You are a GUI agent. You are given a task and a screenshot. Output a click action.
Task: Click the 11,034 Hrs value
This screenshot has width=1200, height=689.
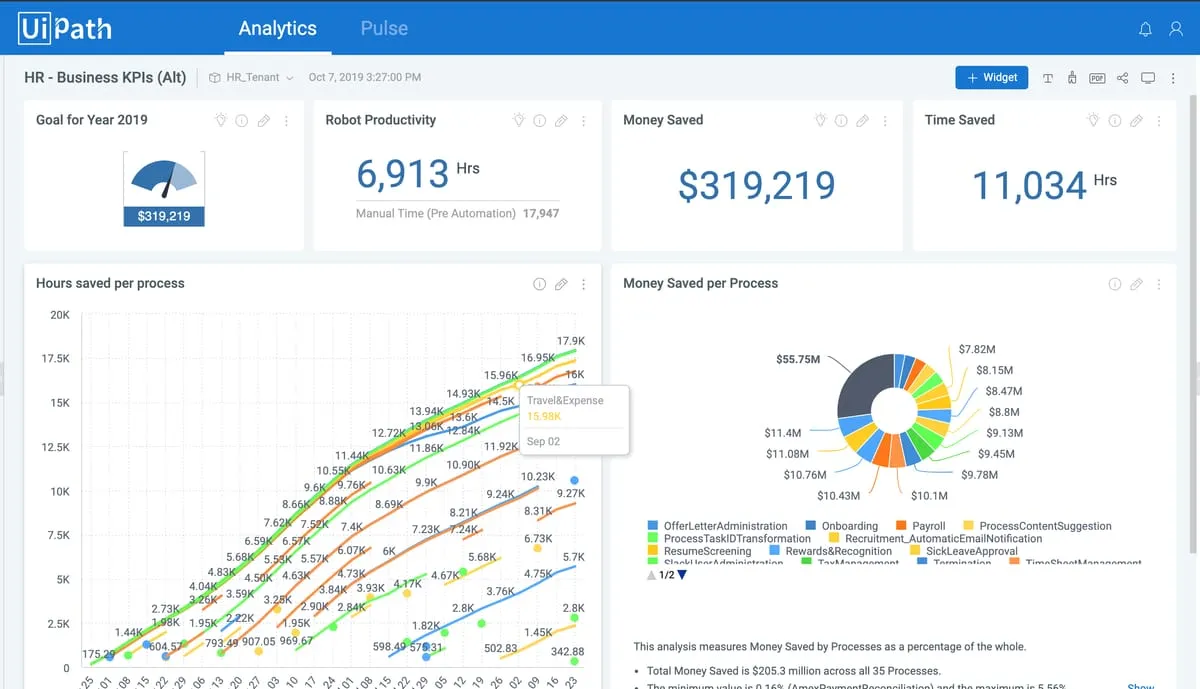click(x=1045, y=184)
